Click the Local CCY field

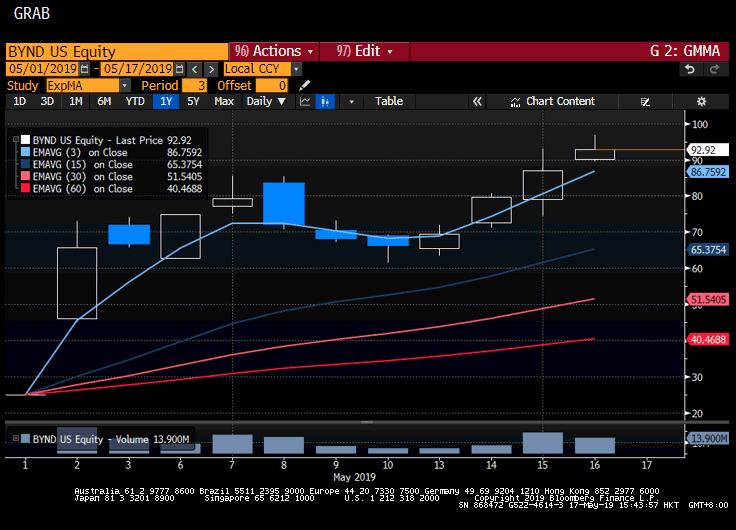click(257, 69)
